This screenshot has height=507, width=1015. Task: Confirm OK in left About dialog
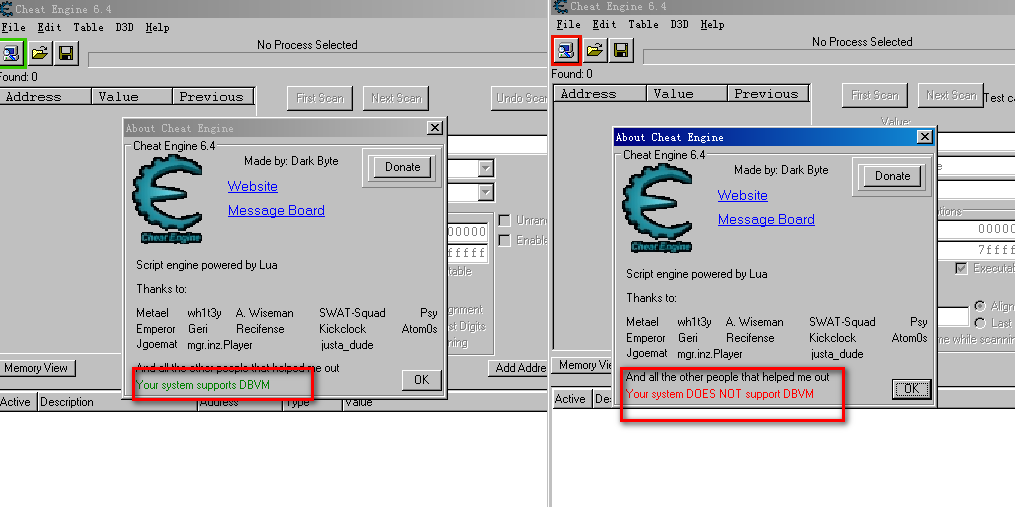point(421,380)
